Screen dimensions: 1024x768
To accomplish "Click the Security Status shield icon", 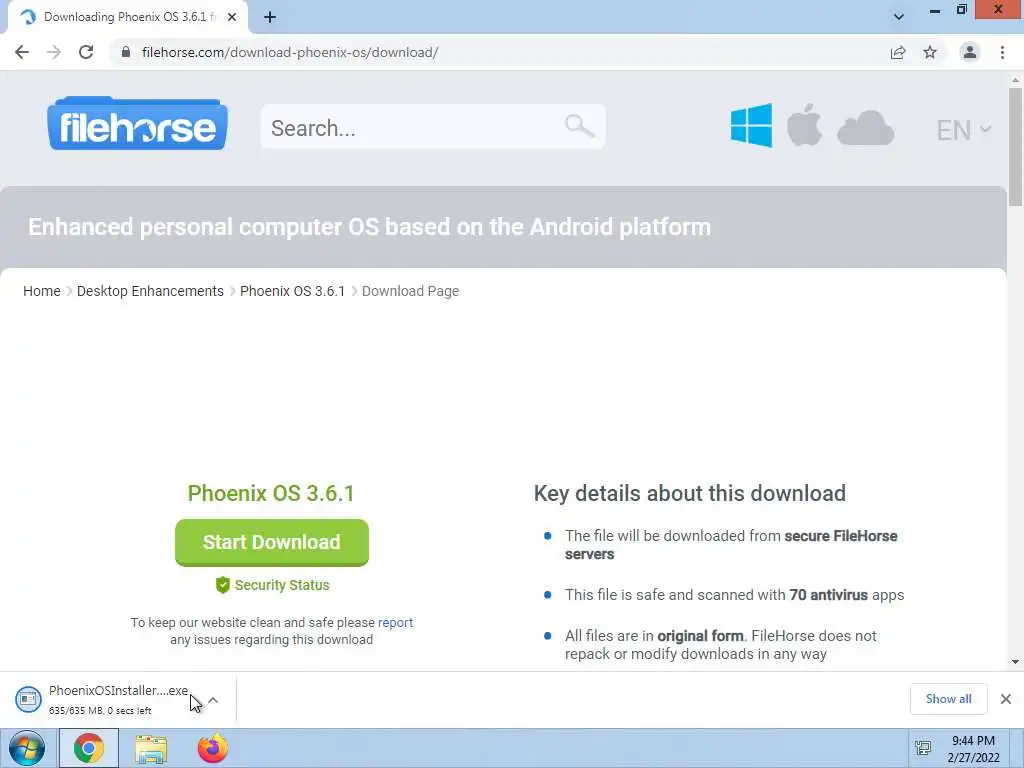I will click(x=223, y=585).
